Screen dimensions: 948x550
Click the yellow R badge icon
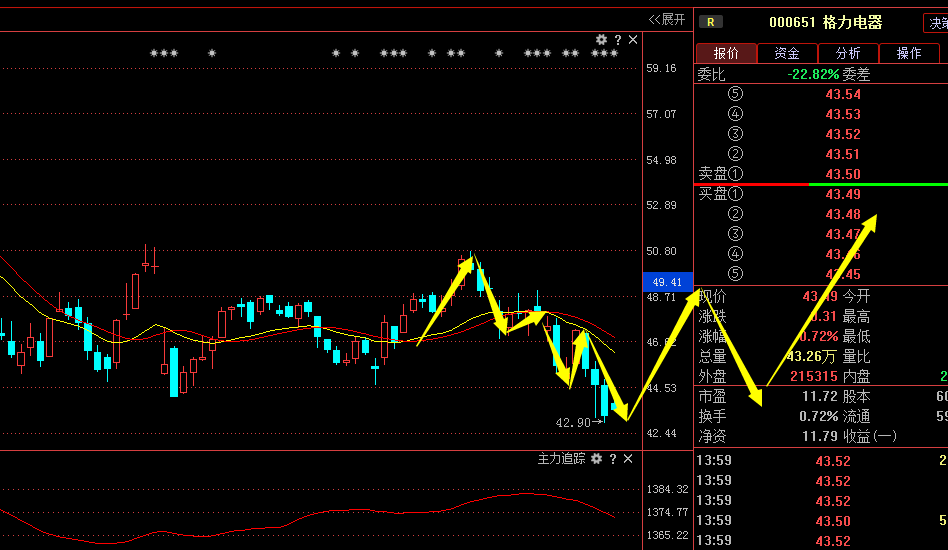point(710,22)
